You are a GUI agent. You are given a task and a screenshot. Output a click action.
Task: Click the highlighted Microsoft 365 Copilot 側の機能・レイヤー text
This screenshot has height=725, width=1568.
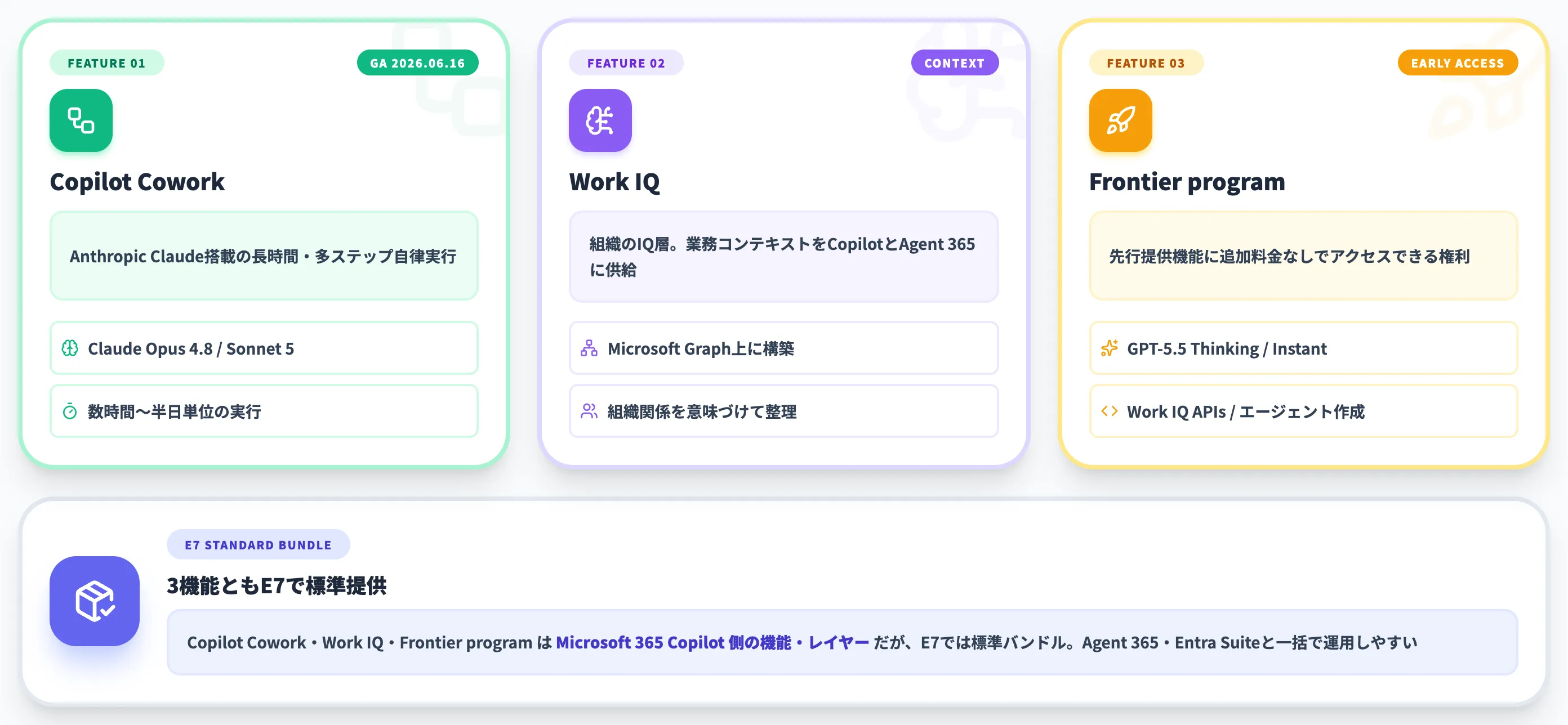click(x=712, y=643)
